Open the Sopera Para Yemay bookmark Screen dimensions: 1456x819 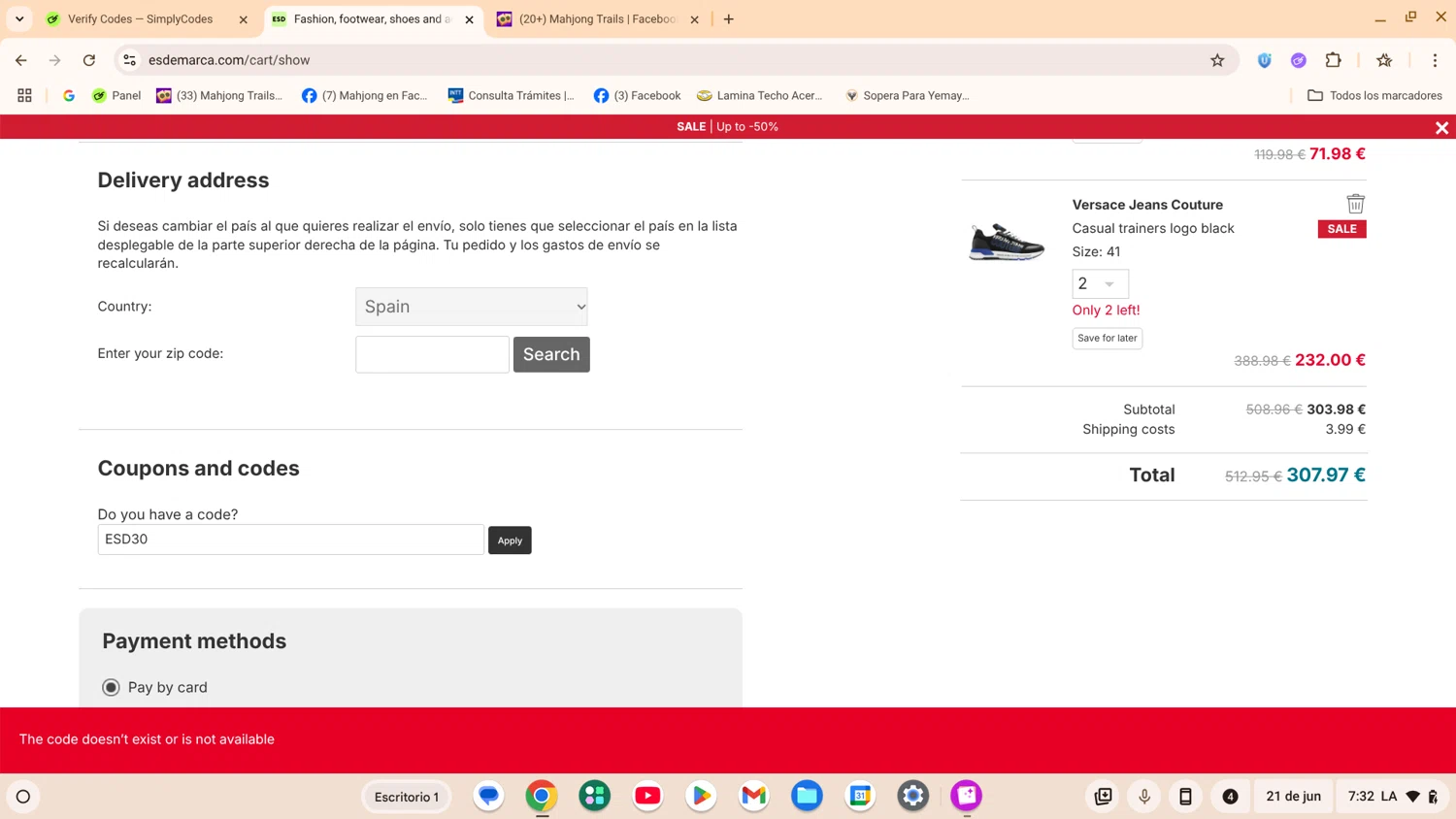click(x=908, y=95)
